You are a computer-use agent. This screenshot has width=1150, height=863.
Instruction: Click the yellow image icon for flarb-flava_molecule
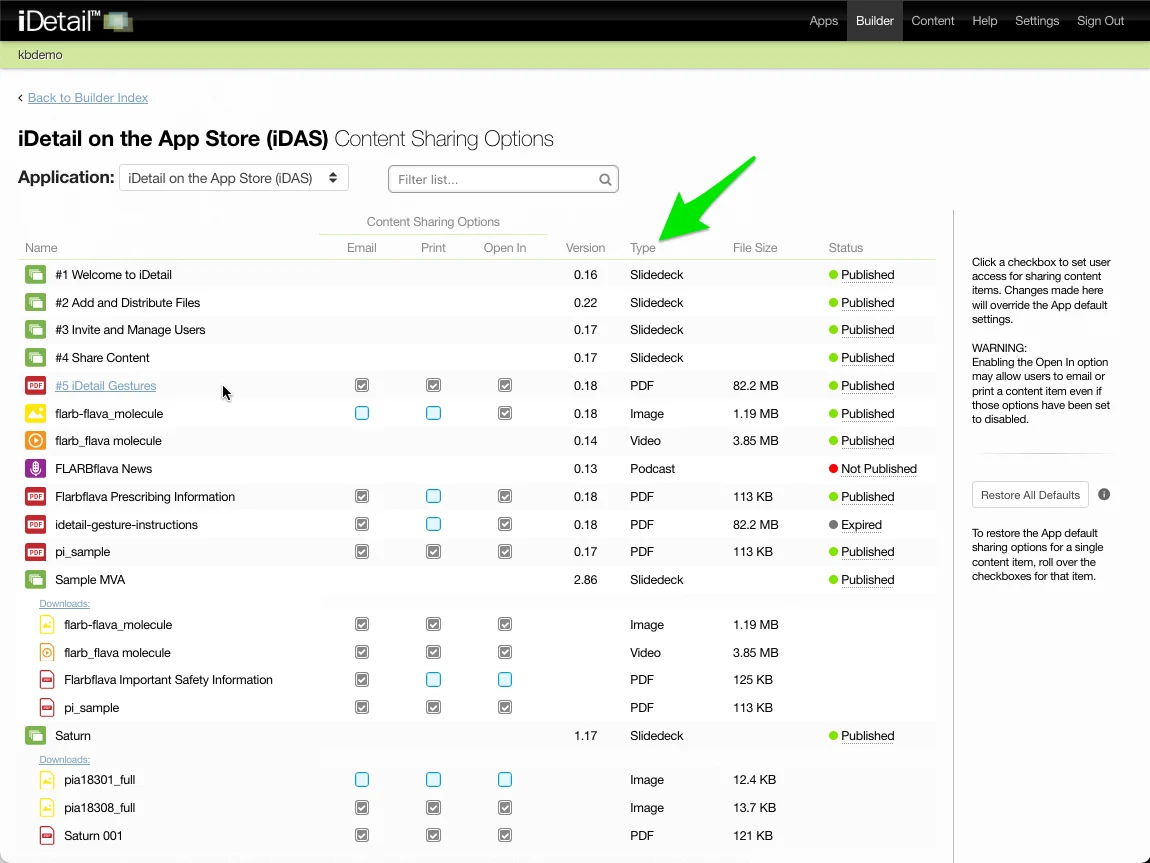pos(36,414)
